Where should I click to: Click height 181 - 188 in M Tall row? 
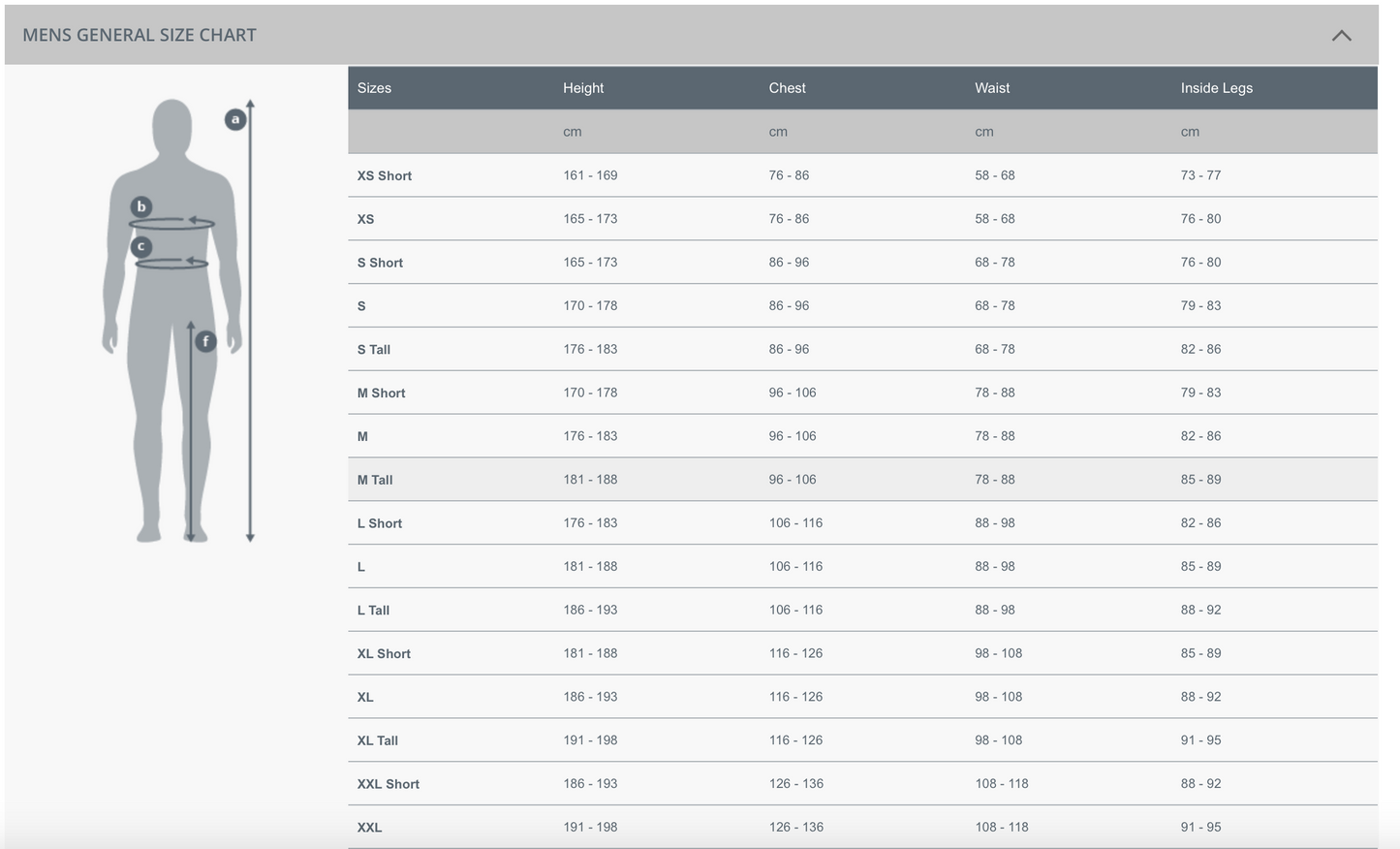[590, 480]
